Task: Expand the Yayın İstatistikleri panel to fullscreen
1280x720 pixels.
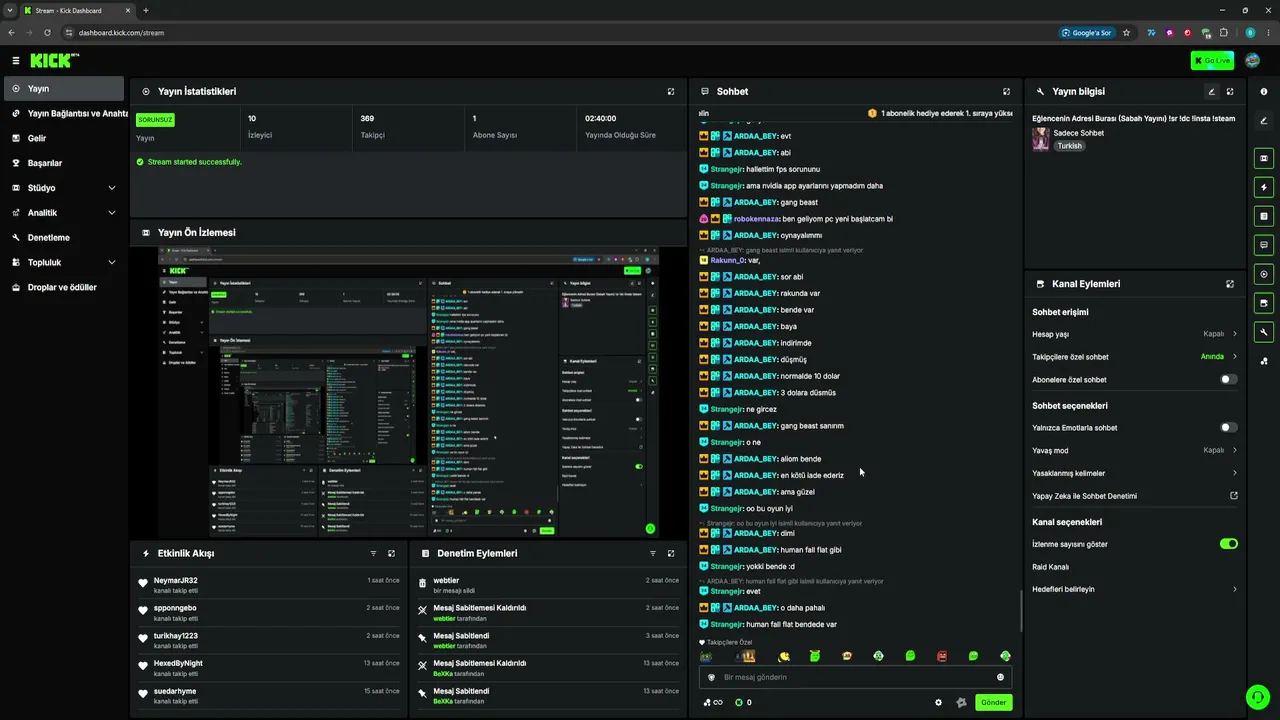Action: pos(671,92)
